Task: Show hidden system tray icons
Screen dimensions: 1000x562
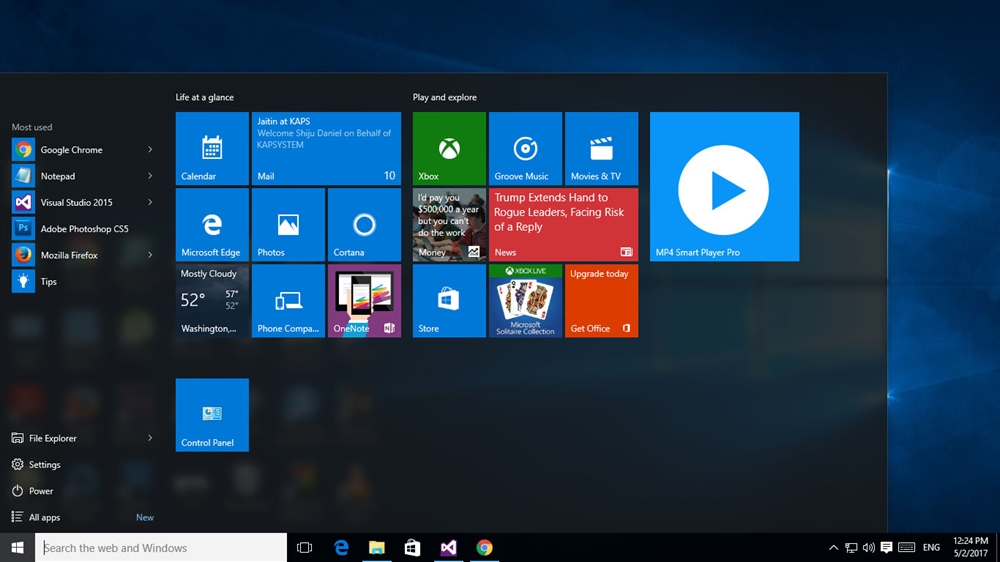Action: pyautogui.click(x=834, y=547)
